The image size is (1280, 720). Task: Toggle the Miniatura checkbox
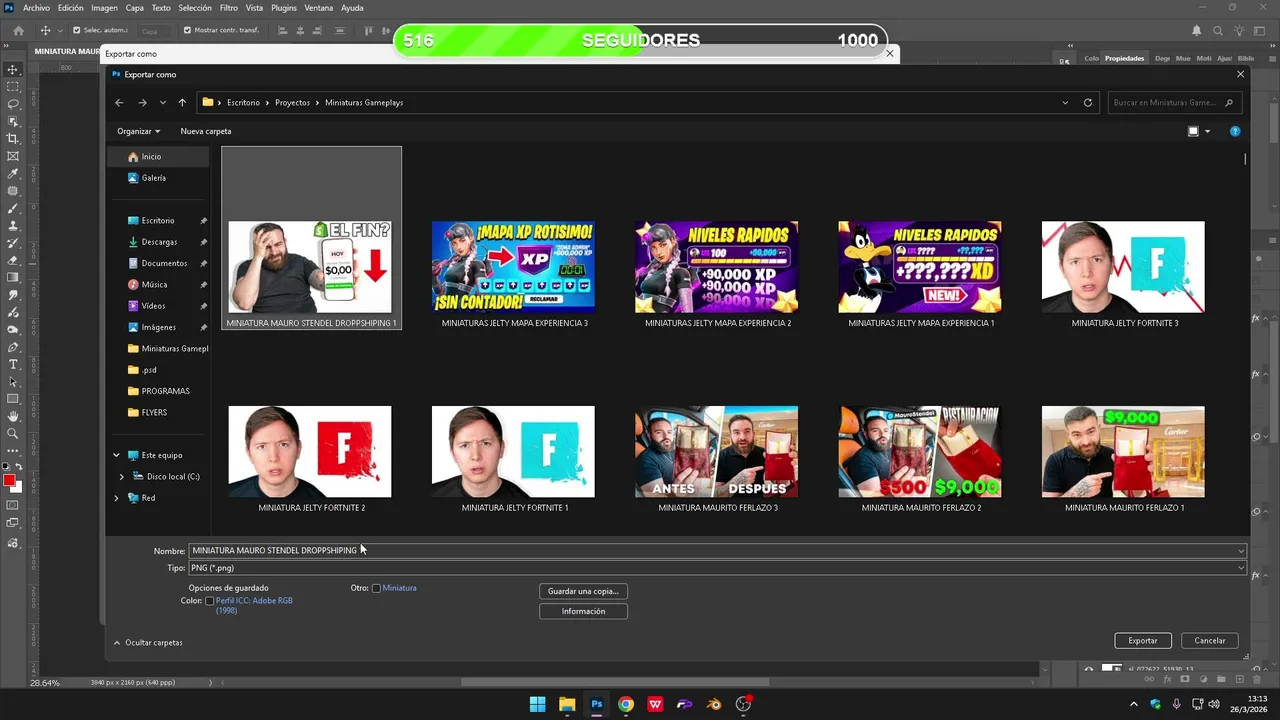click(376, 588)
